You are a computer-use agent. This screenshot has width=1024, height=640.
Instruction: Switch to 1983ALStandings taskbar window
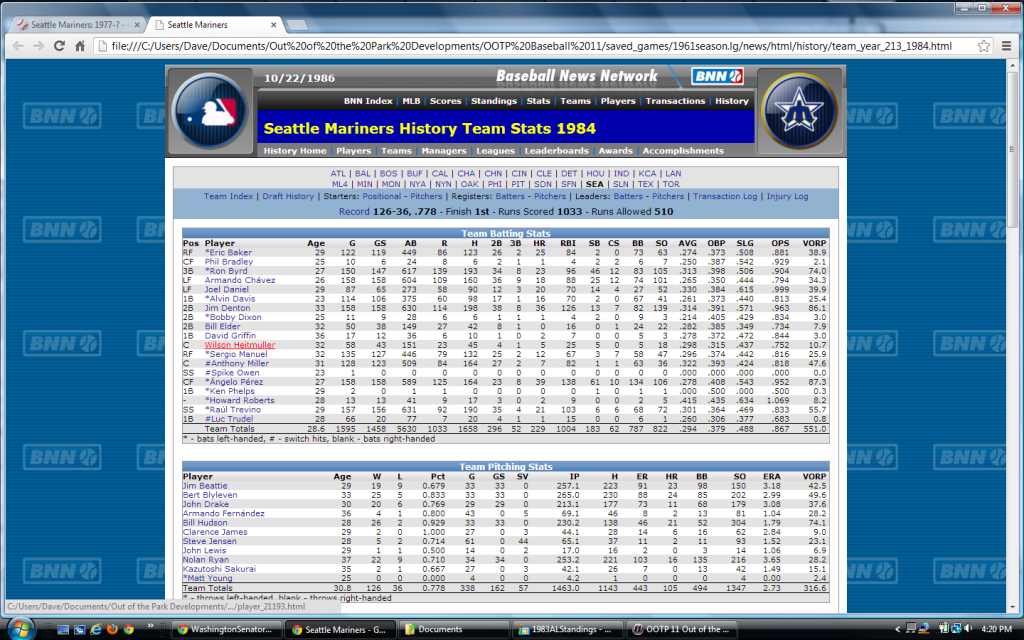568,630
